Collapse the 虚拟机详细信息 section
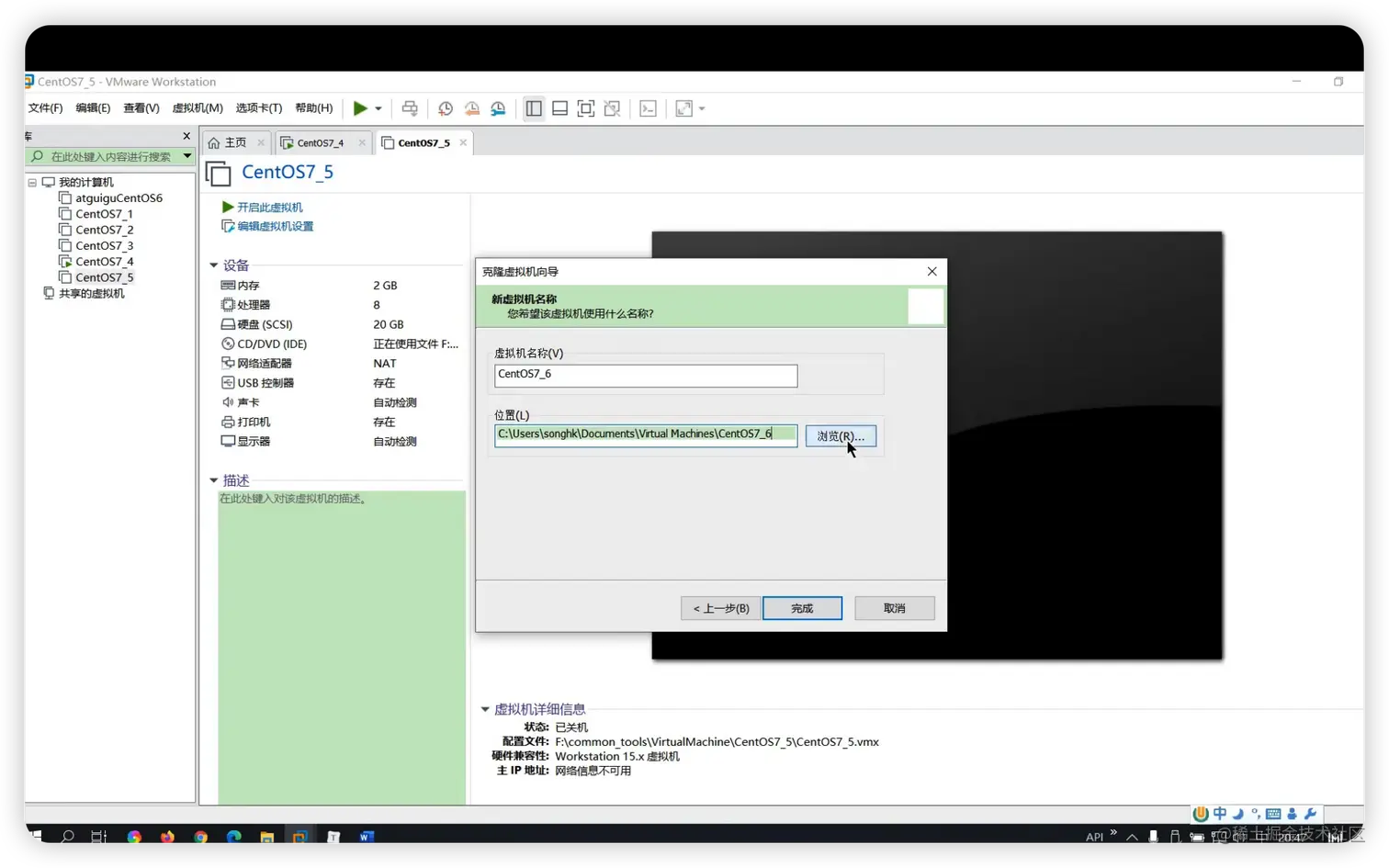 [485, 709]
